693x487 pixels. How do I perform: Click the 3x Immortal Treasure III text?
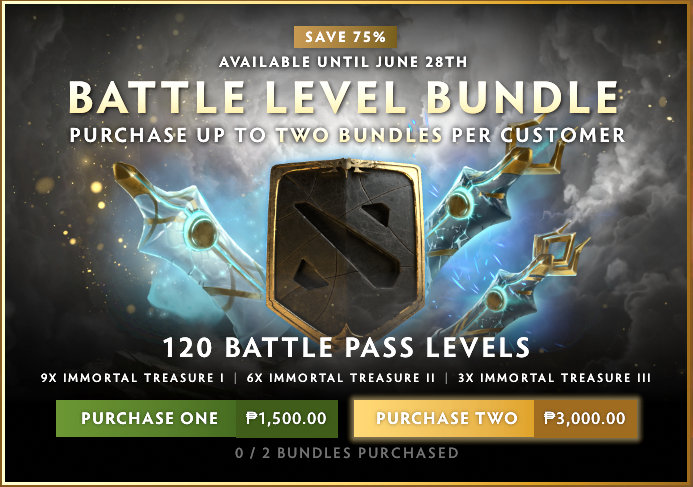[554, 378]
